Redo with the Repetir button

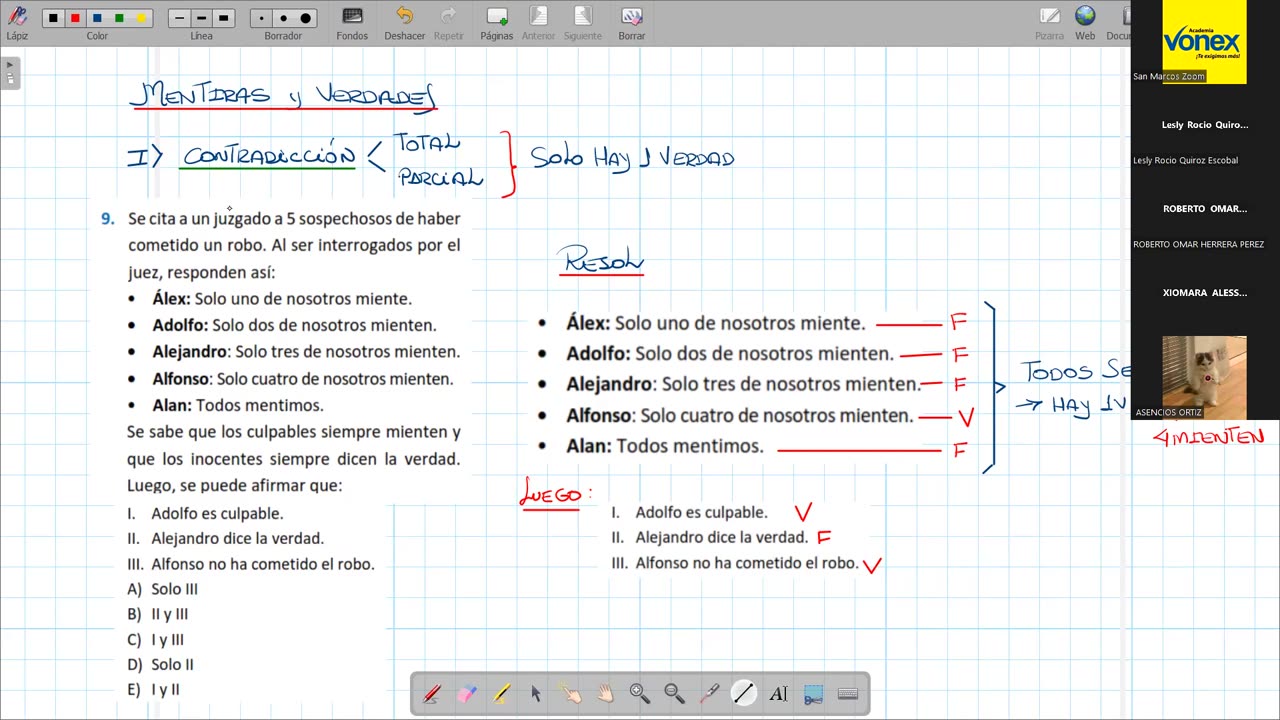point(449,22)
